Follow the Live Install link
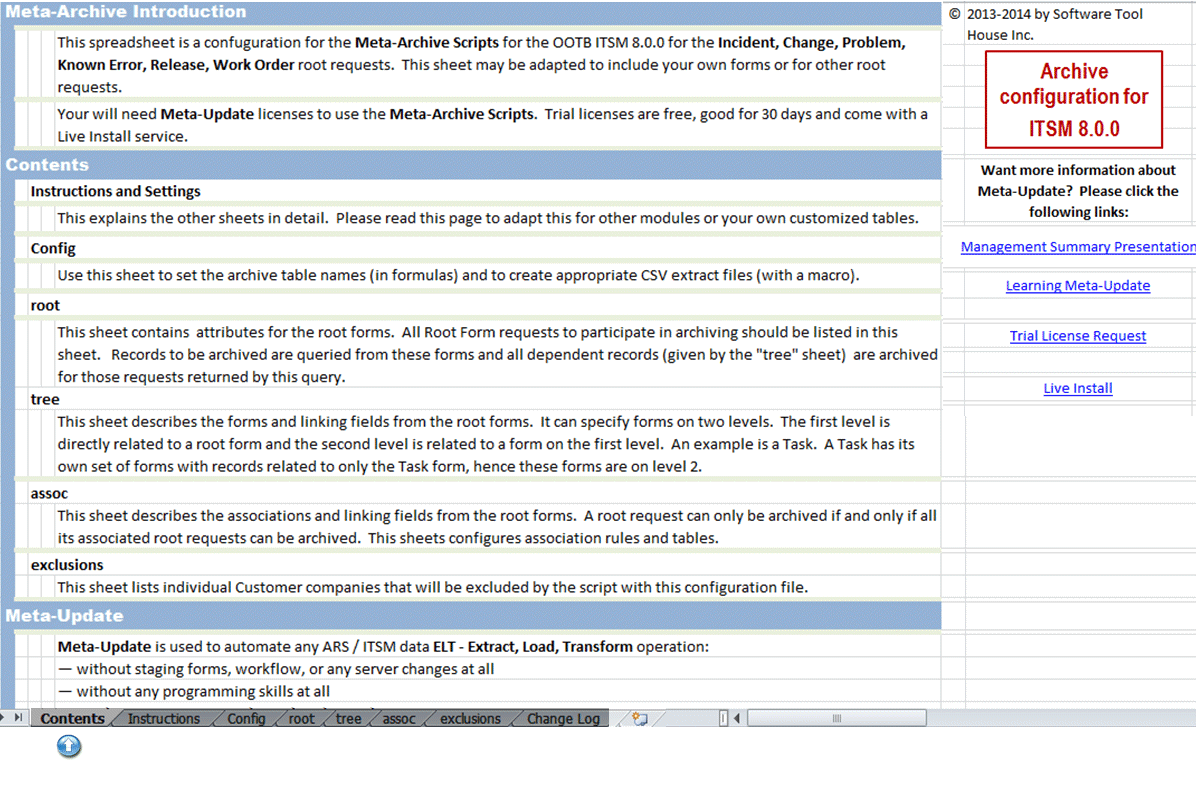 click(1078, 388)
